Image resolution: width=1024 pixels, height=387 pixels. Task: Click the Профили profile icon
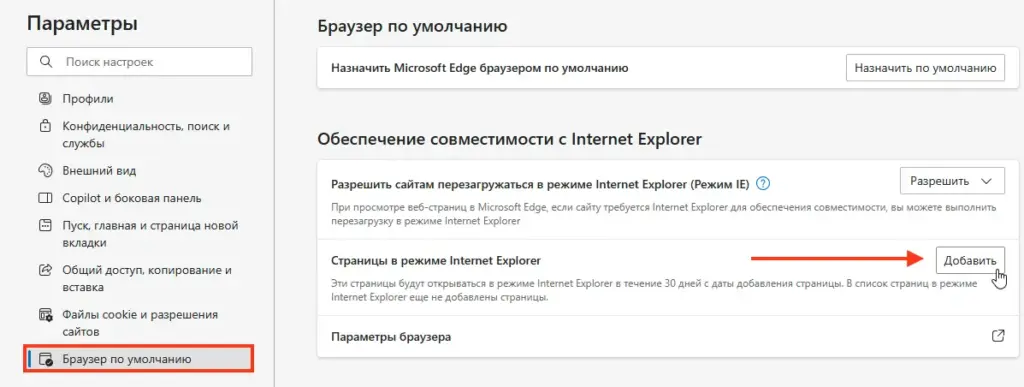(45, 99)
